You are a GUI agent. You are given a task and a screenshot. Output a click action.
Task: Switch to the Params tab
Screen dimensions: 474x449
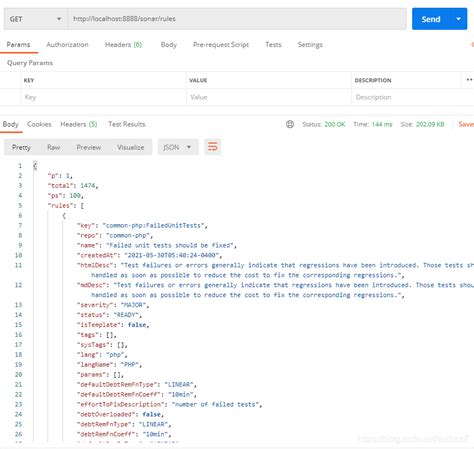[18, 45]
